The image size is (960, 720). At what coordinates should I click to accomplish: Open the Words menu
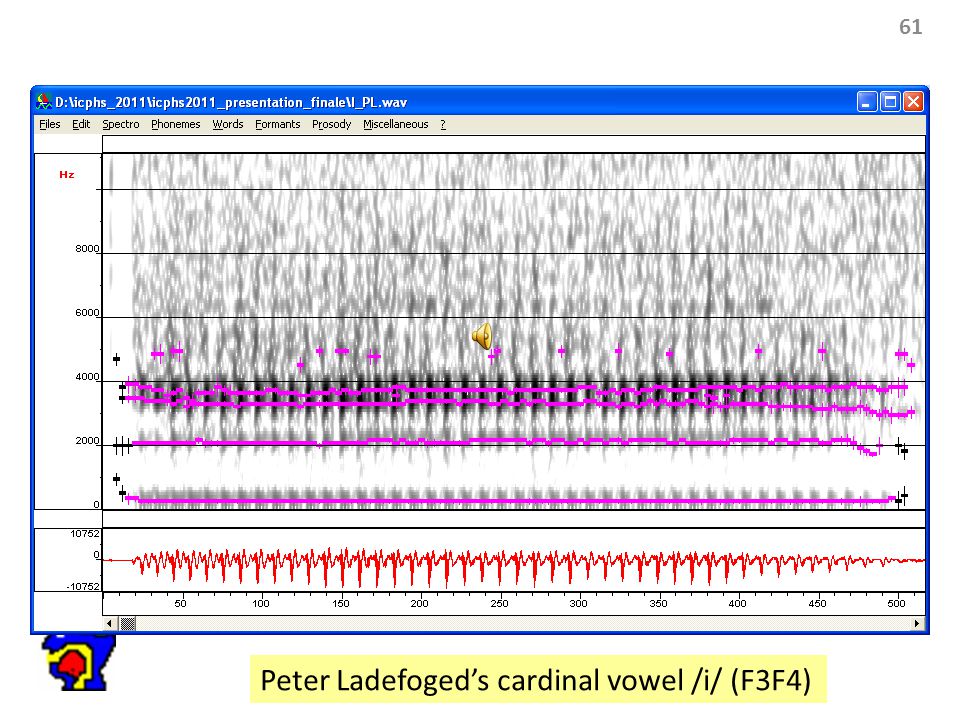[228, 124]
